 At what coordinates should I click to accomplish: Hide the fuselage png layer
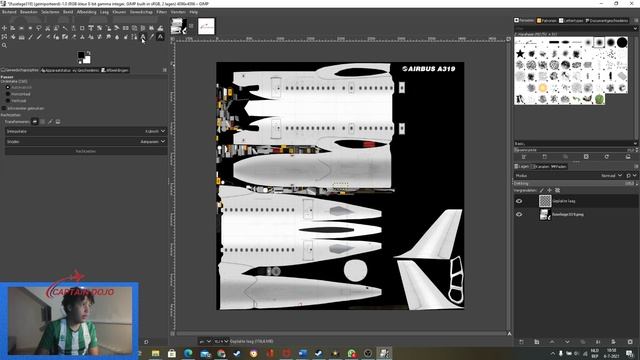(519, 214)
